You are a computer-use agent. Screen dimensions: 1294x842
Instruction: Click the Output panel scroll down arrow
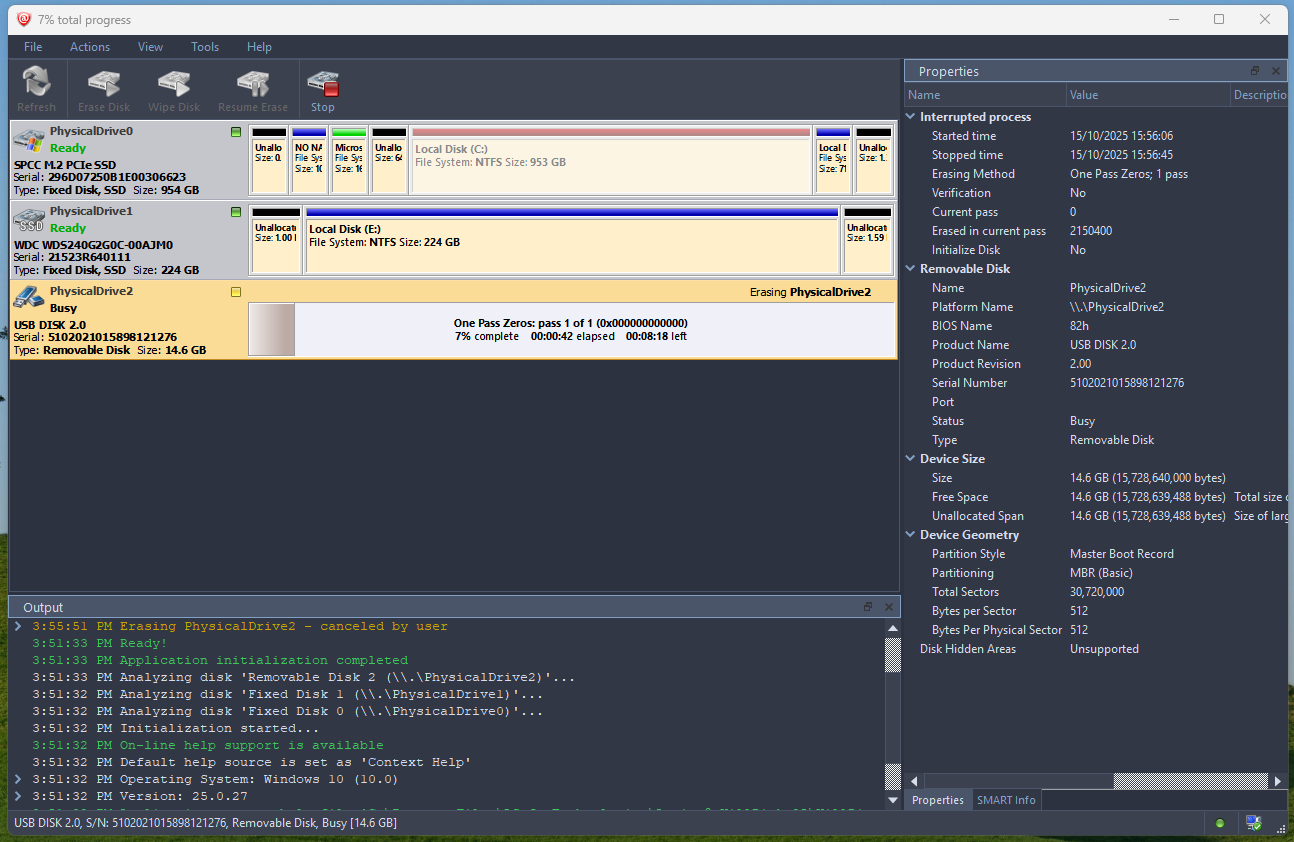click(x=893, y=800)
